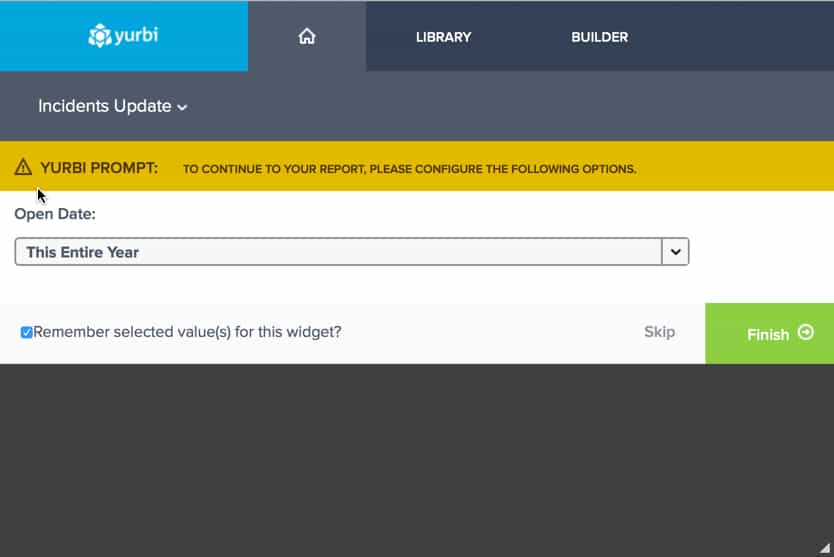Open the Builder tab
Image resolution: width=834 pixels, height=557 pixels.
(599, 37)
